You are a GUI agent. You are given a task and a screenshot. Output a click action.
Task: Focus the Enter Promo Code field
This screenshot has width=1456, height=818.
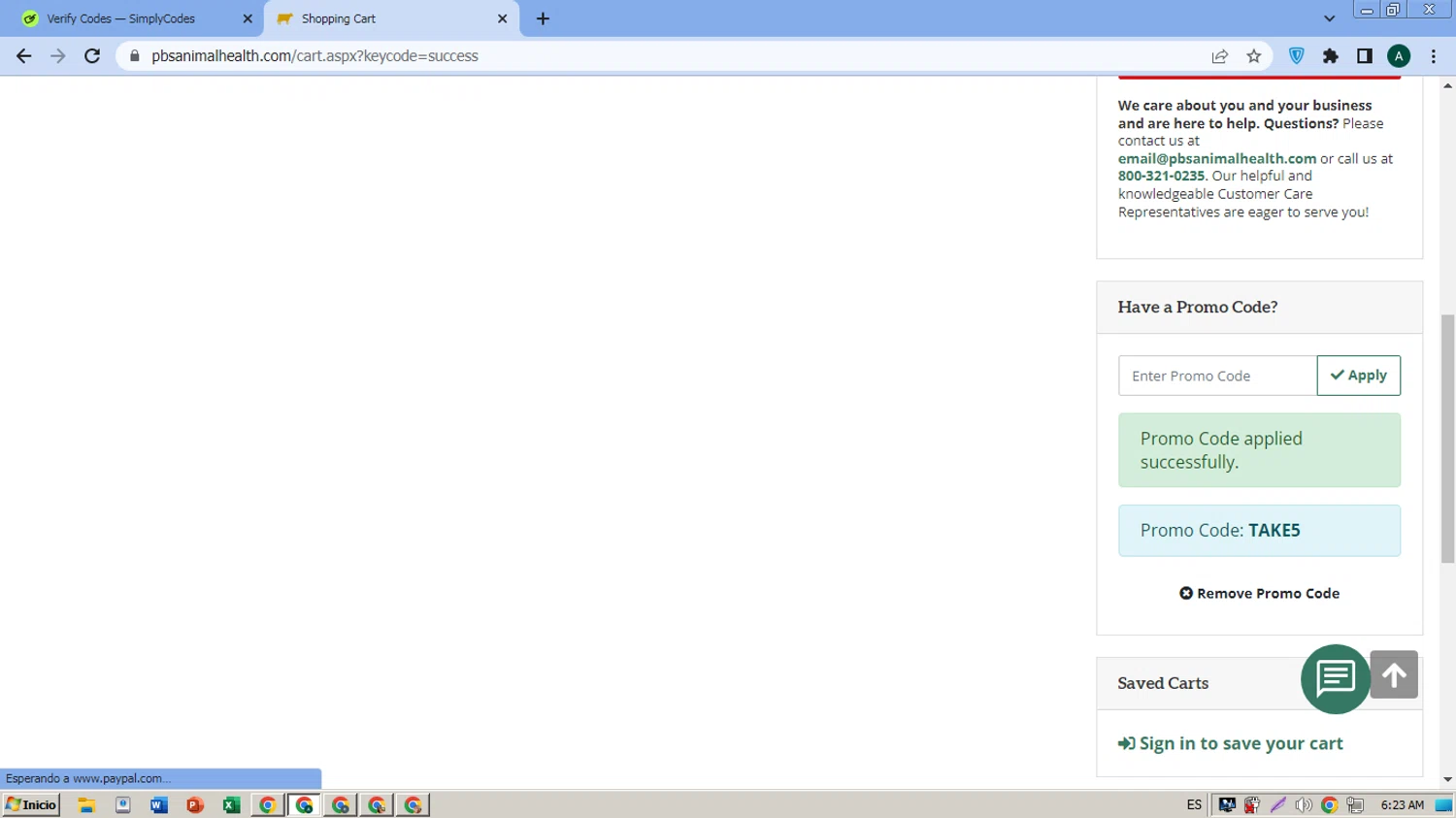pyautogui.click(x=1217, y=376)
